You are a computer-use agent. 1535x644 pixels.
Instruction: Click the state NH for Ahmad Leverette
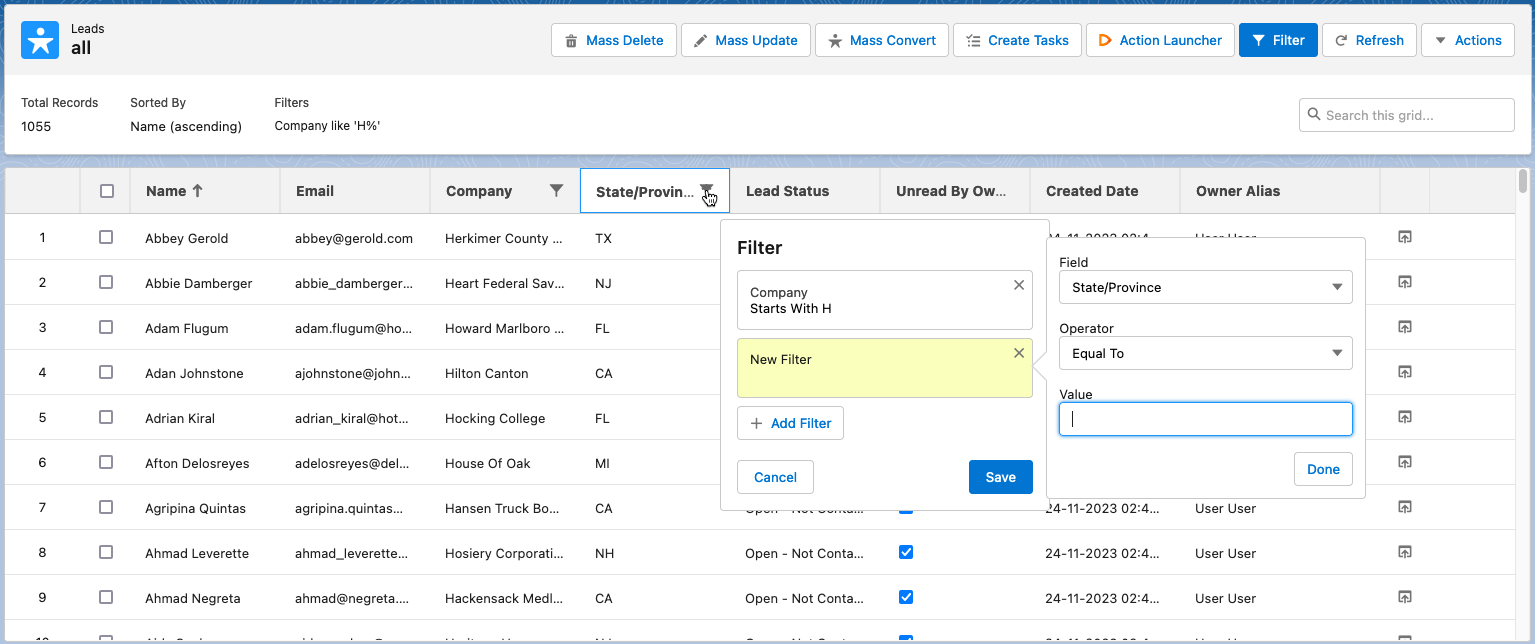(x=604, y=553)
